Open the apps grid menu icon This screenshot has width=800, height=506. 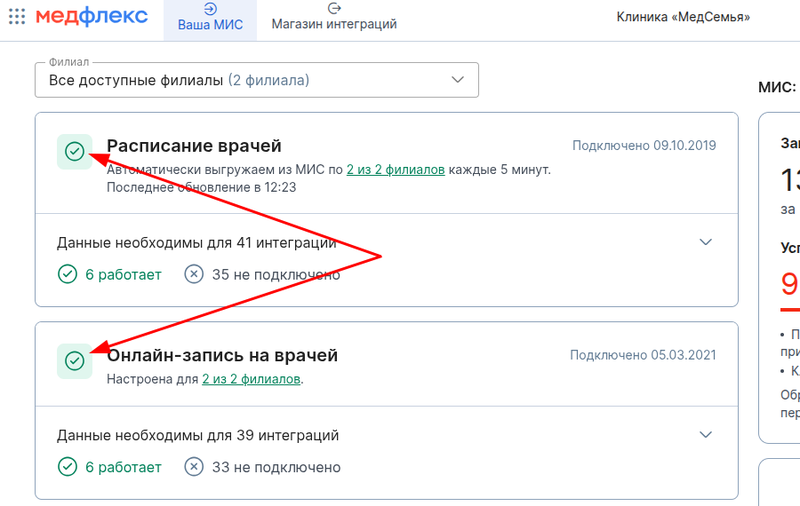tap(16, 17)
